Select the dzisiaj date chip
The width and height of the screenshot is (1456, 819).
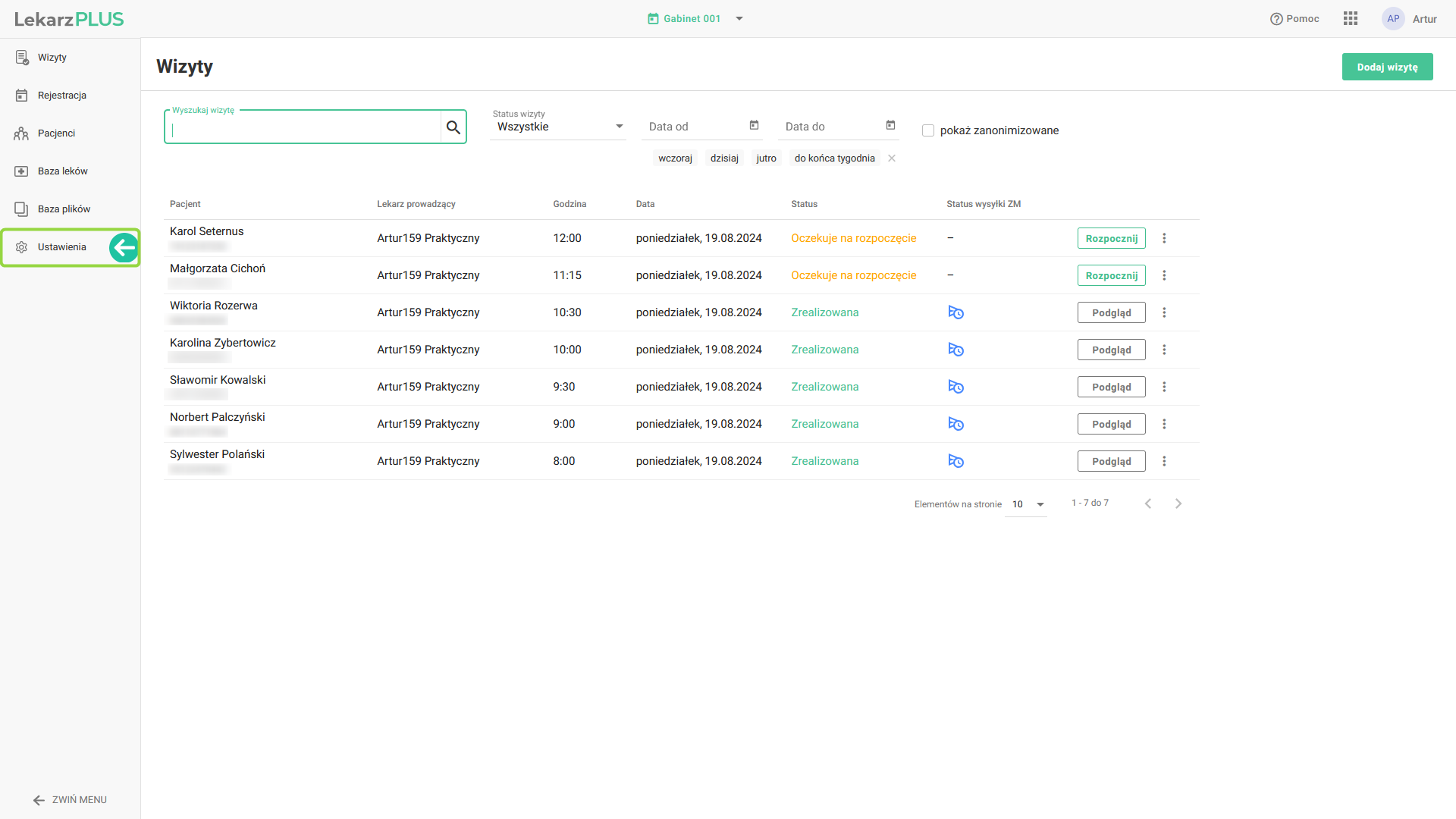click(723, 158)
